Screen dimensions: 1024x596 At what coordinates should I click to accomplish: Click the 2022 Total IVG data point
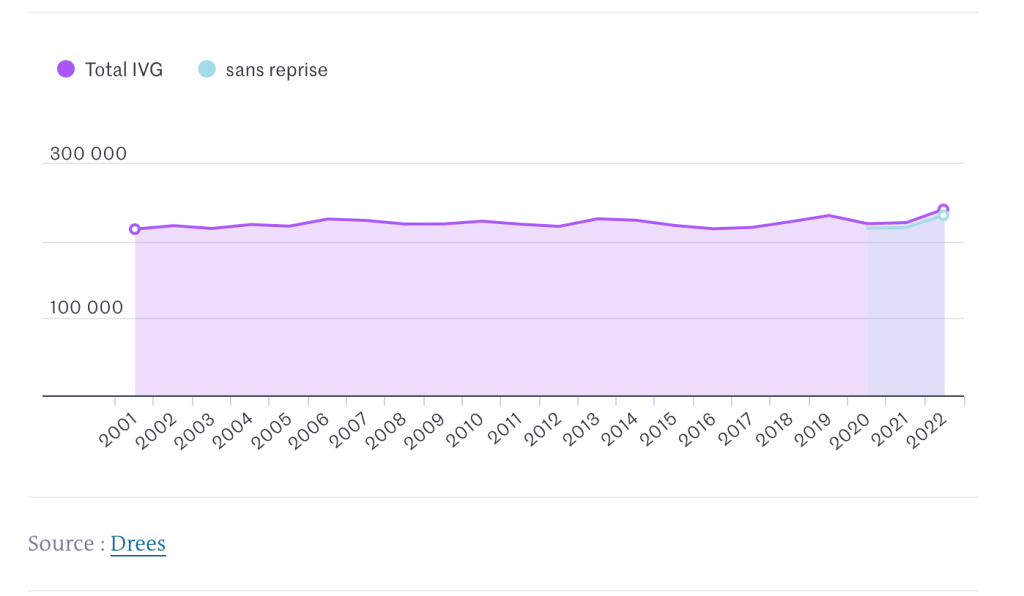(x=943, y=209)
